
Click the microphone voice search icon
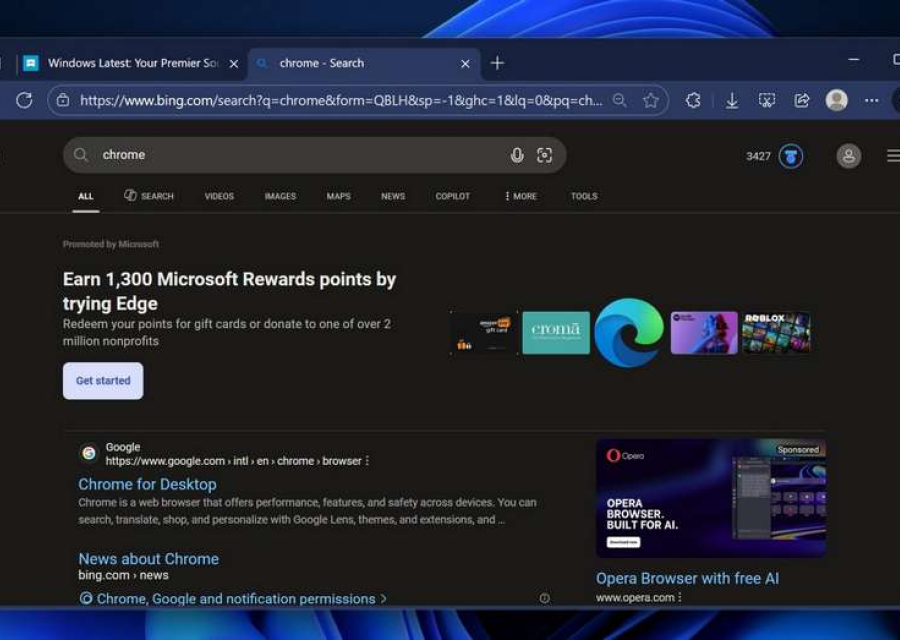pyautogui.click(x=517, y=155)
